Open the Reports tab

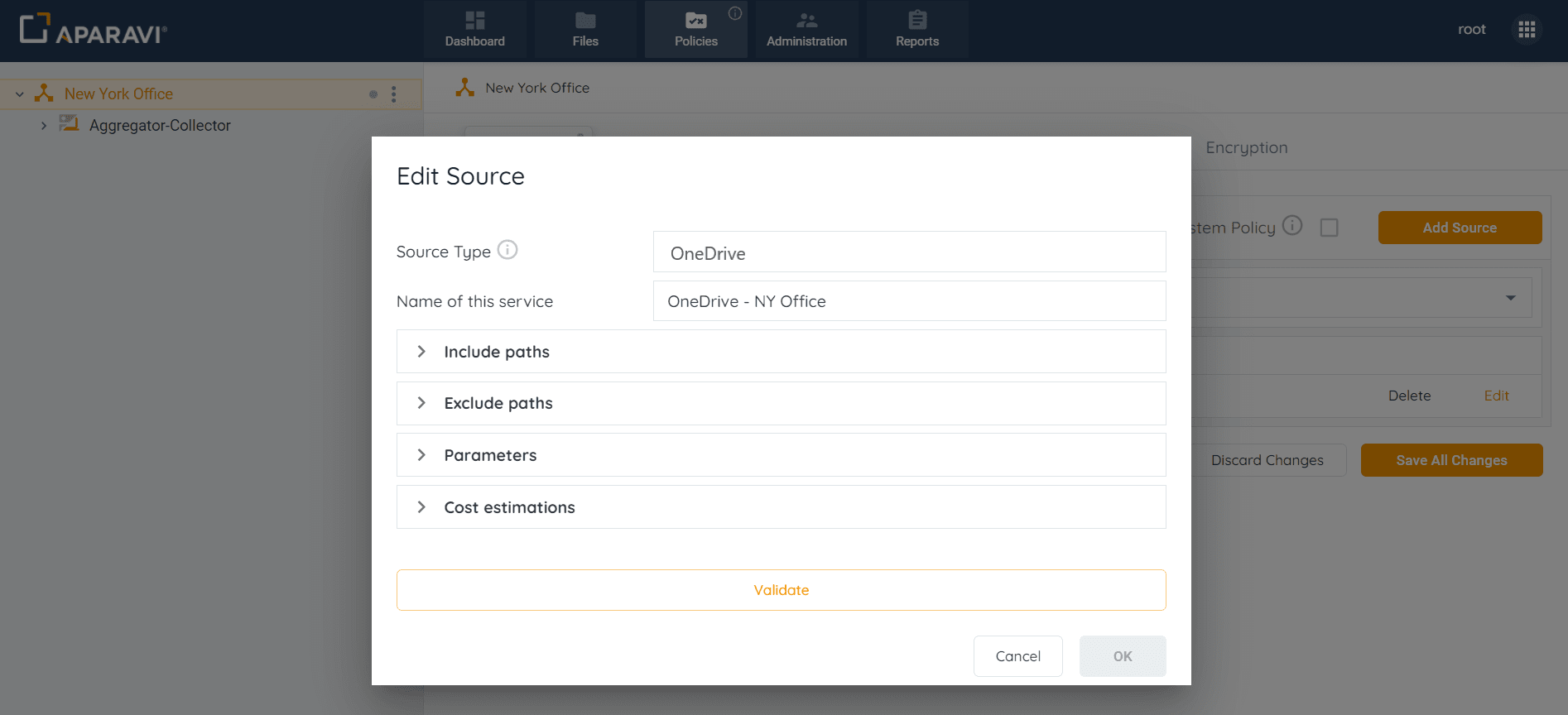click(917, 30)
